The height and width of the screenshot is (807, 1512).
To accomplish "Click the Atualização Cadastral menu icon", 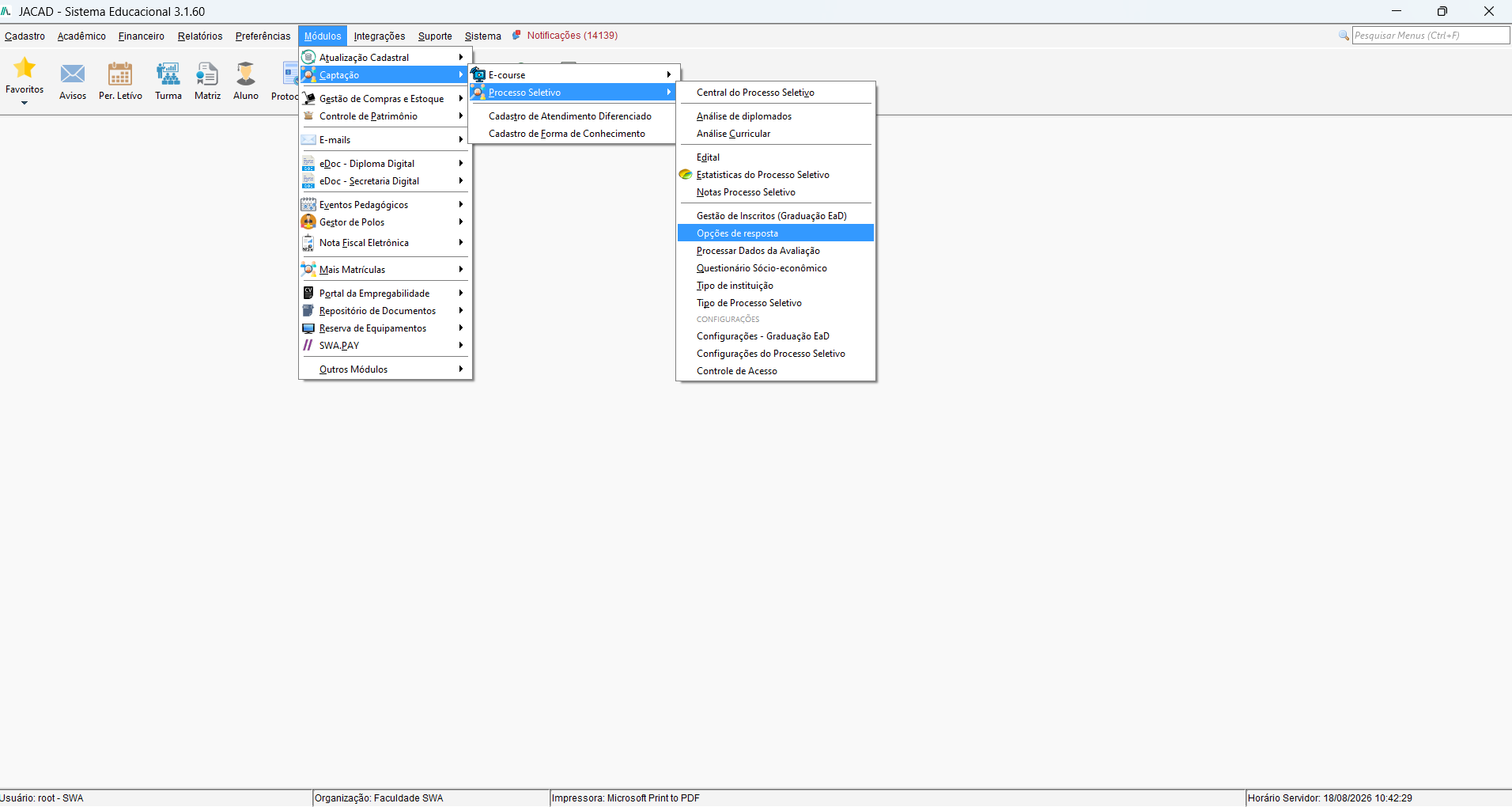I will point(308,57).
